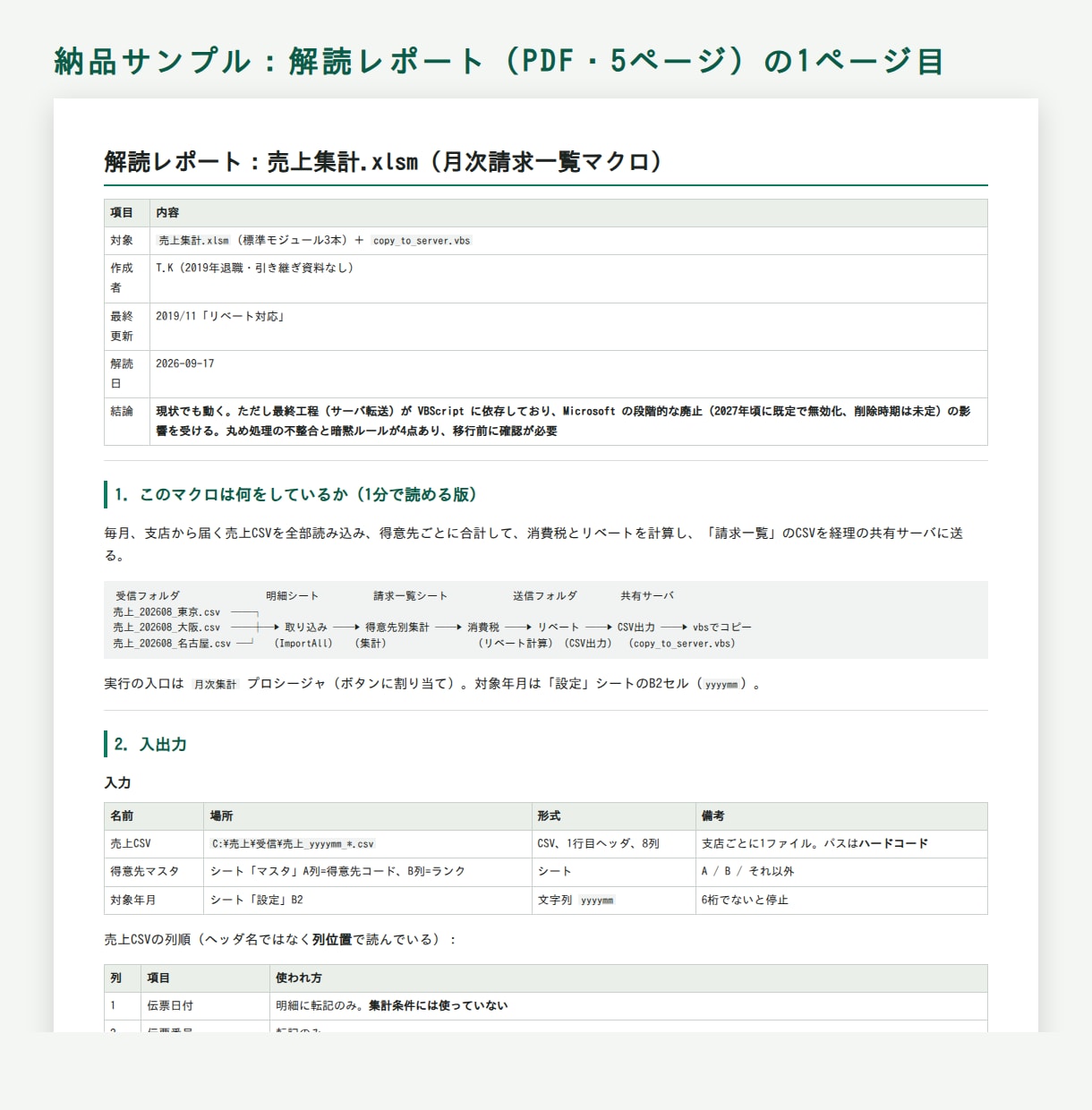This screenshot has height=1110, width=1092.
Task: Click 受信フォルダ label in the flow diagram
Action: [x=148, y=596]
